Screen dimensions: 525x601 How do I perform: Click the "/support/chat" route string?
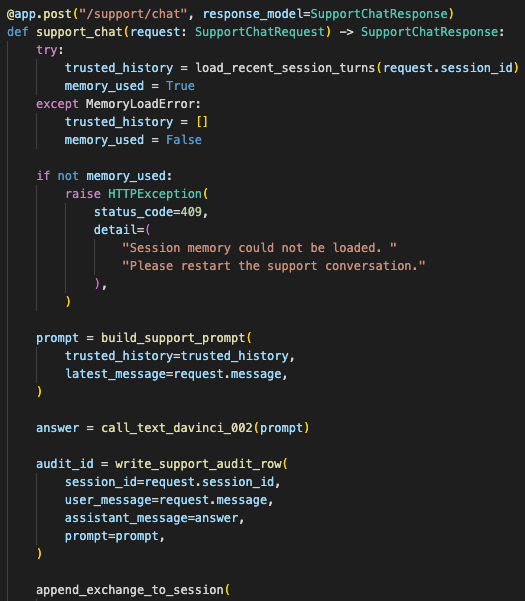(x=133, y=14)
